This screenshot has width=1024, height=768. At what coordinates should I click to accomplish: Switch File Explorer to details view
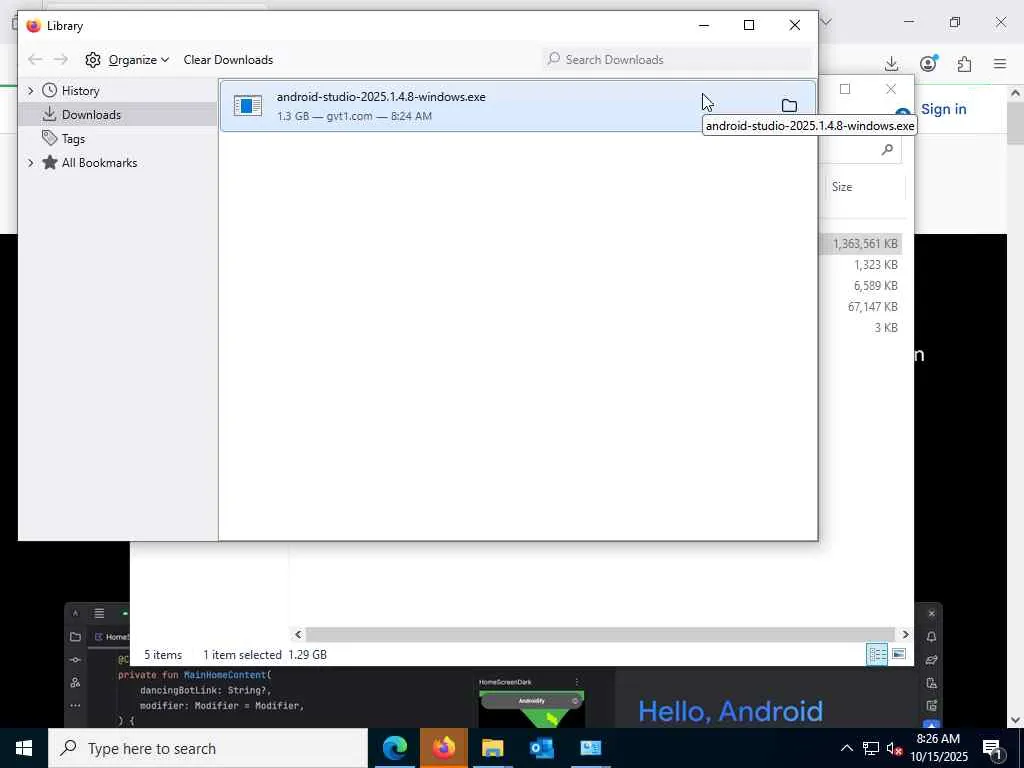click(x=876, y=654)
